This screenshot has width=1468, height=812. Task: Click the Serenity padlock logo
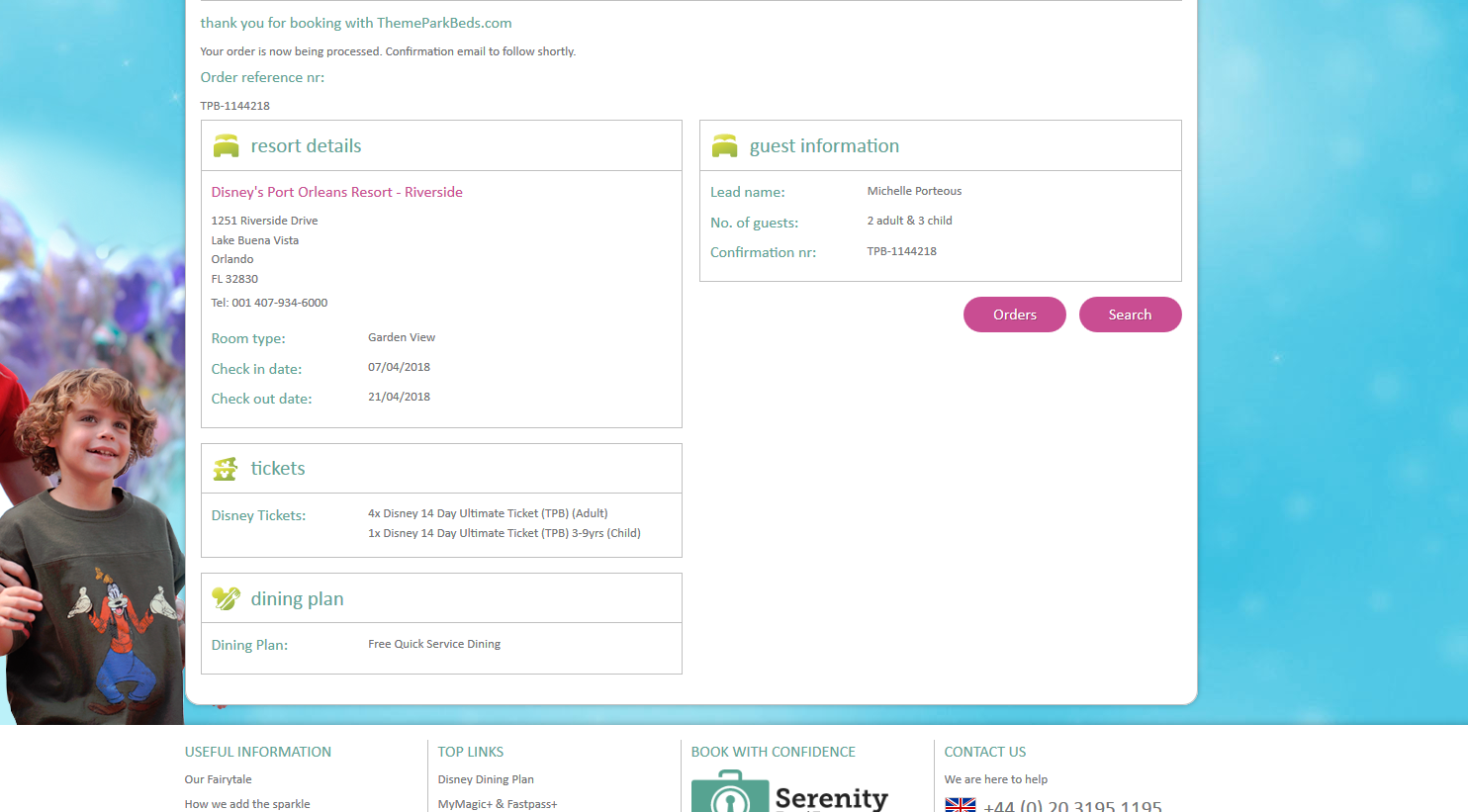pyautogui.click(x=730, y=792)
